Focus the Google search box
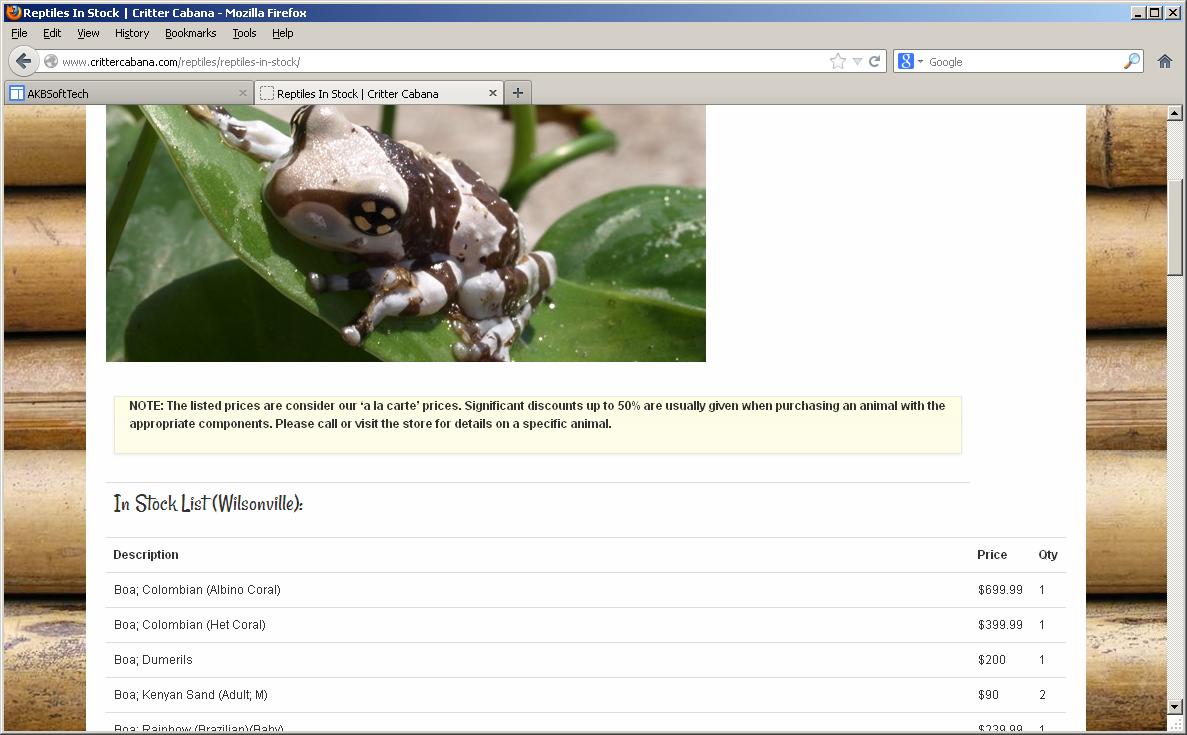Viewport: 1187px width, 735px height. tap(1020, 61)
